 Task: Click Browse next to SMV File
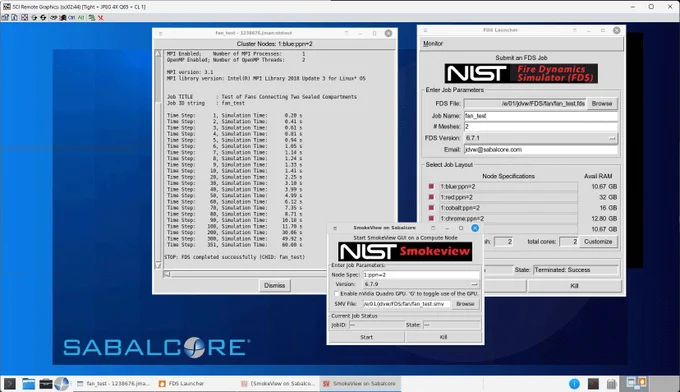[x=465, y=304]
